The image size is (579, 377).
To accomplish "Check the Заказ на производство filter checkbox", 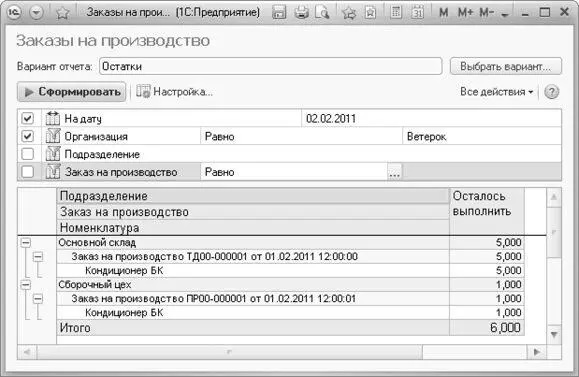I will [27, 172].
